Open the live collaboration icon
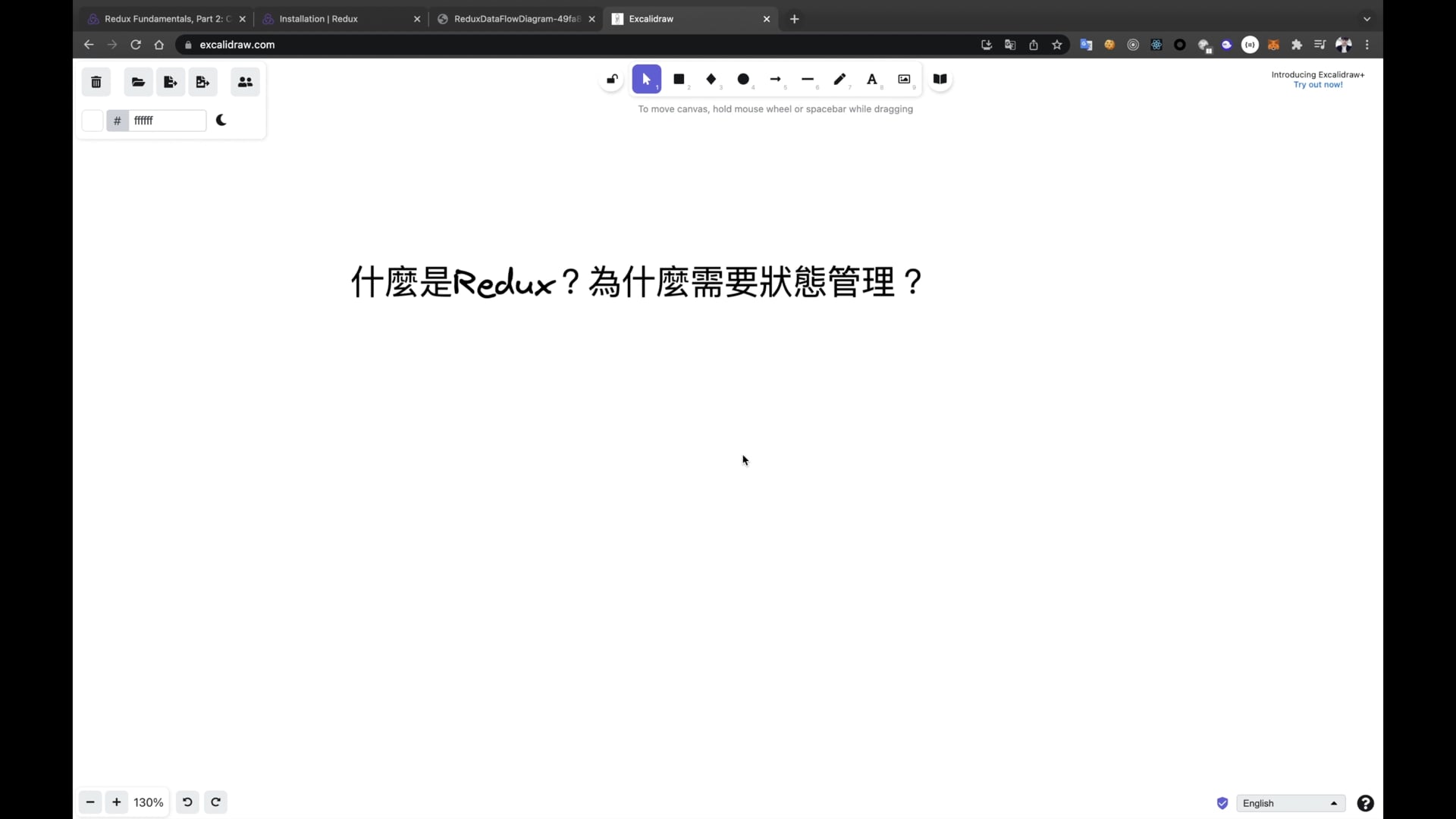Viewport: 1456px width, 819px height. (244, 81)
